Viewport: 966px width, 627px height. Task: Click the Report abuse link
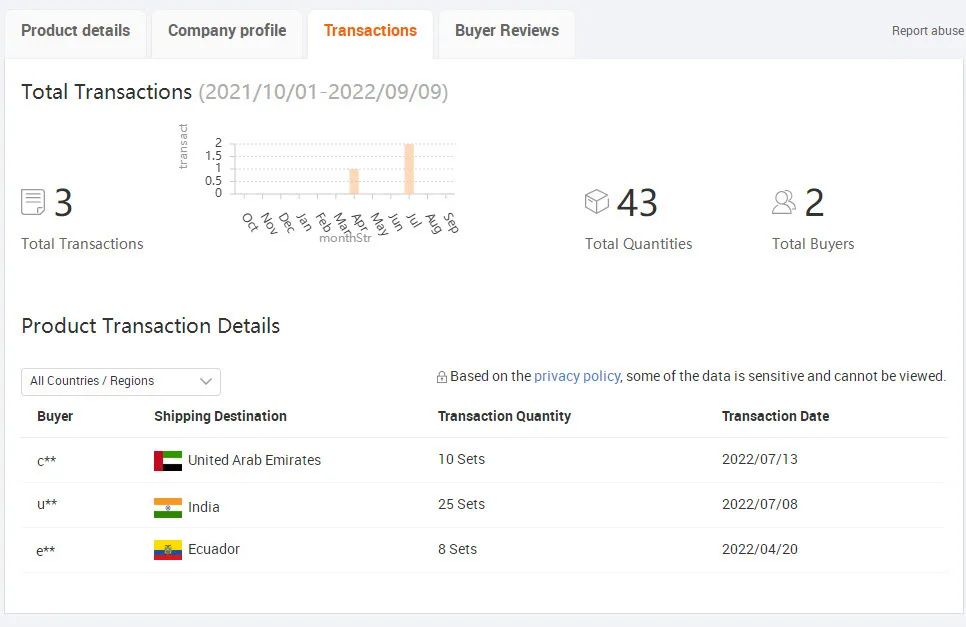(x=927, y=31)
